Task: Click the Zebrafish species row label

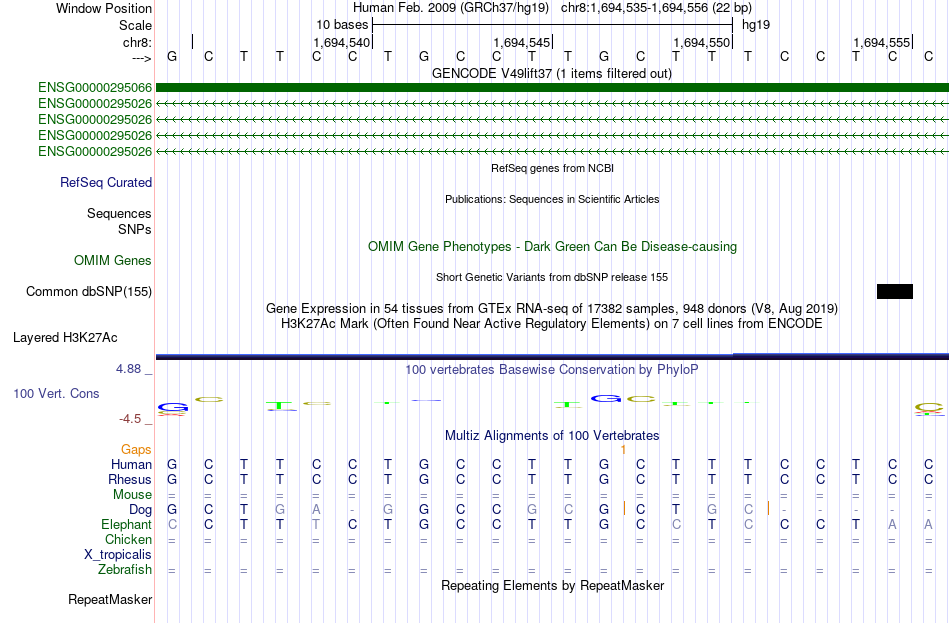Action: [125, 570]
